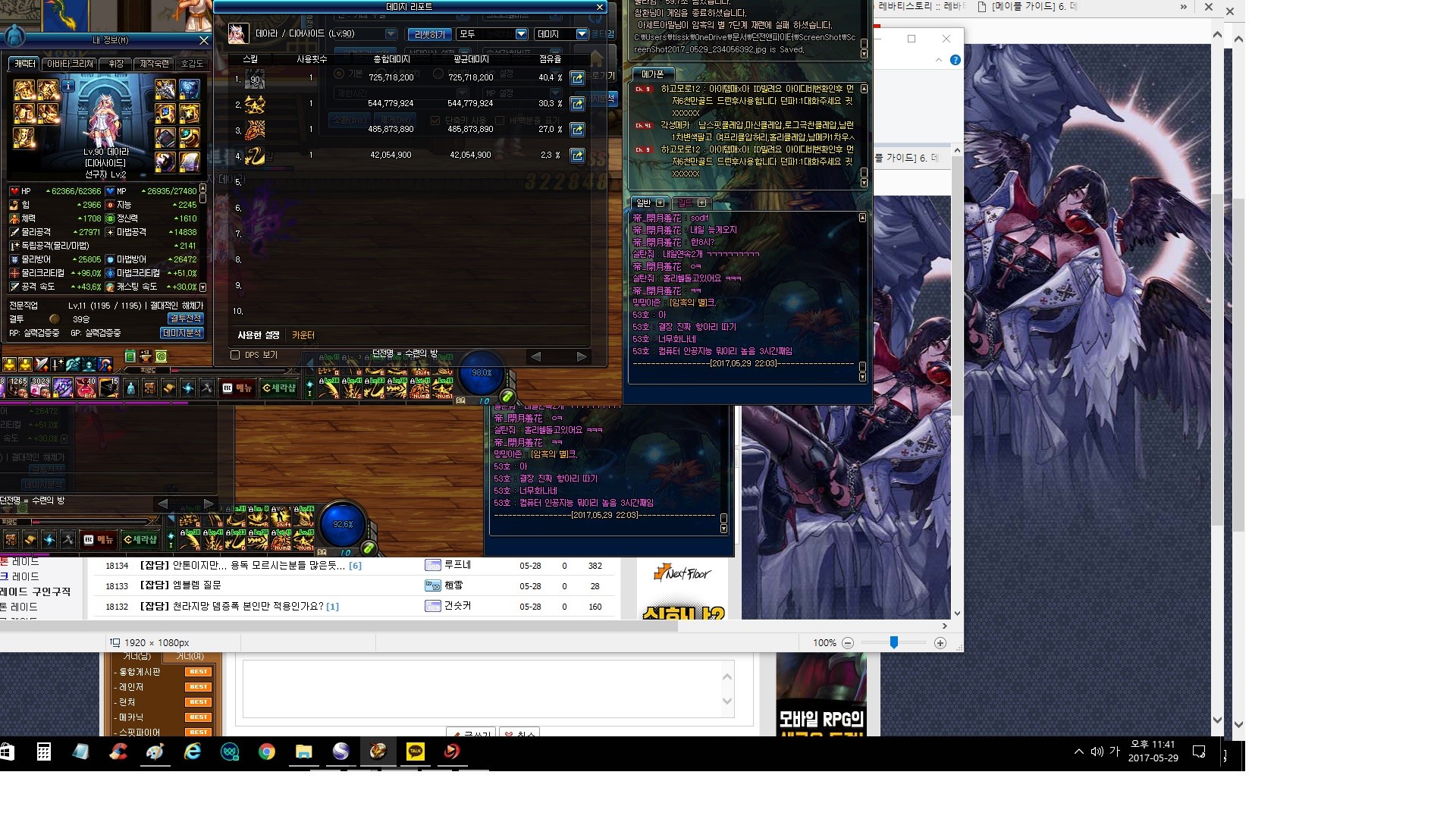The height and width of the screenshot is (819, 1456).
Task: Click the 리셋하기 button
Action: [429, 34]
